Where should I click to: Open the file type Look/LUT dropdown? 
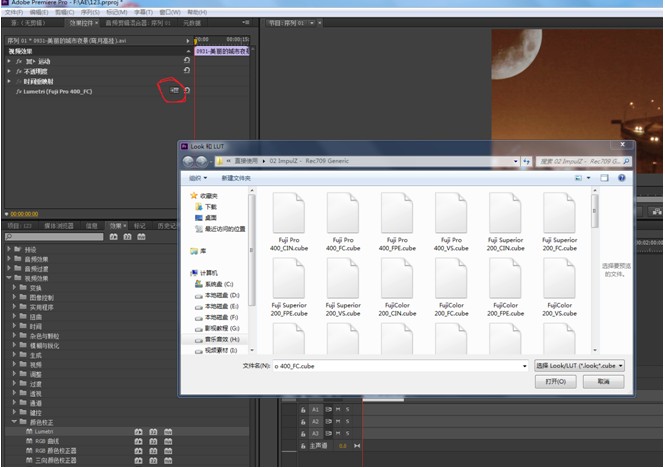tap(579, 366)
